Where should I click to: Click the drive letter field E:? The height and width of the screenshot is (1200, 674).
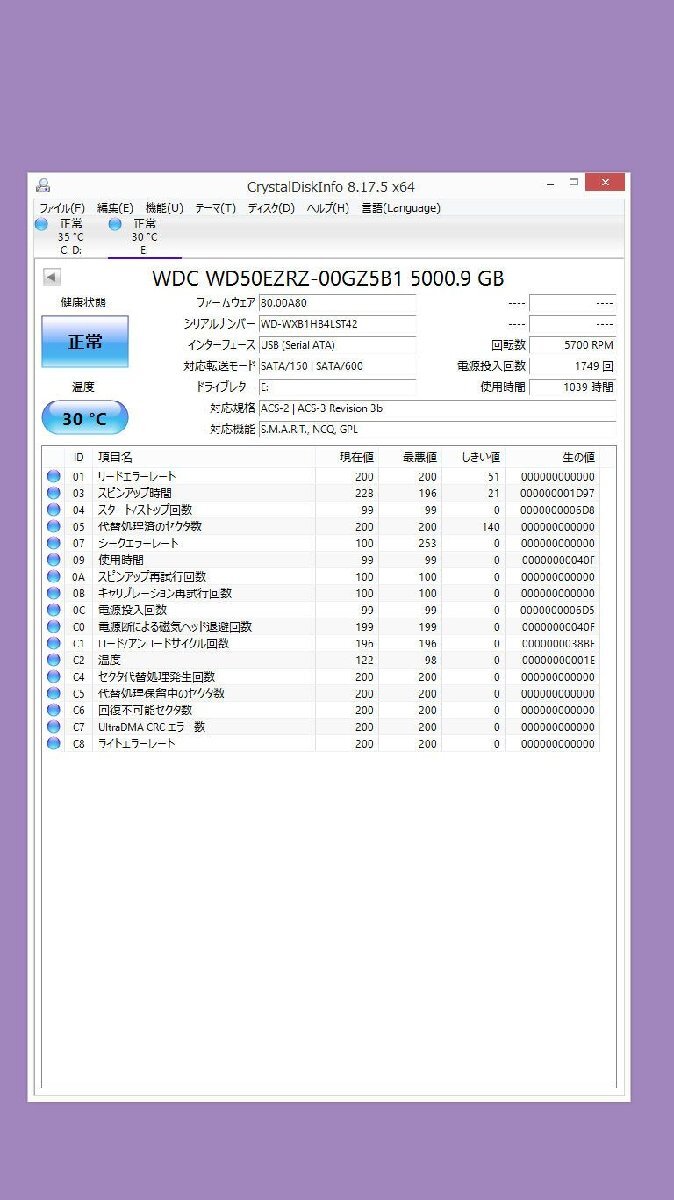pos(337,387)
